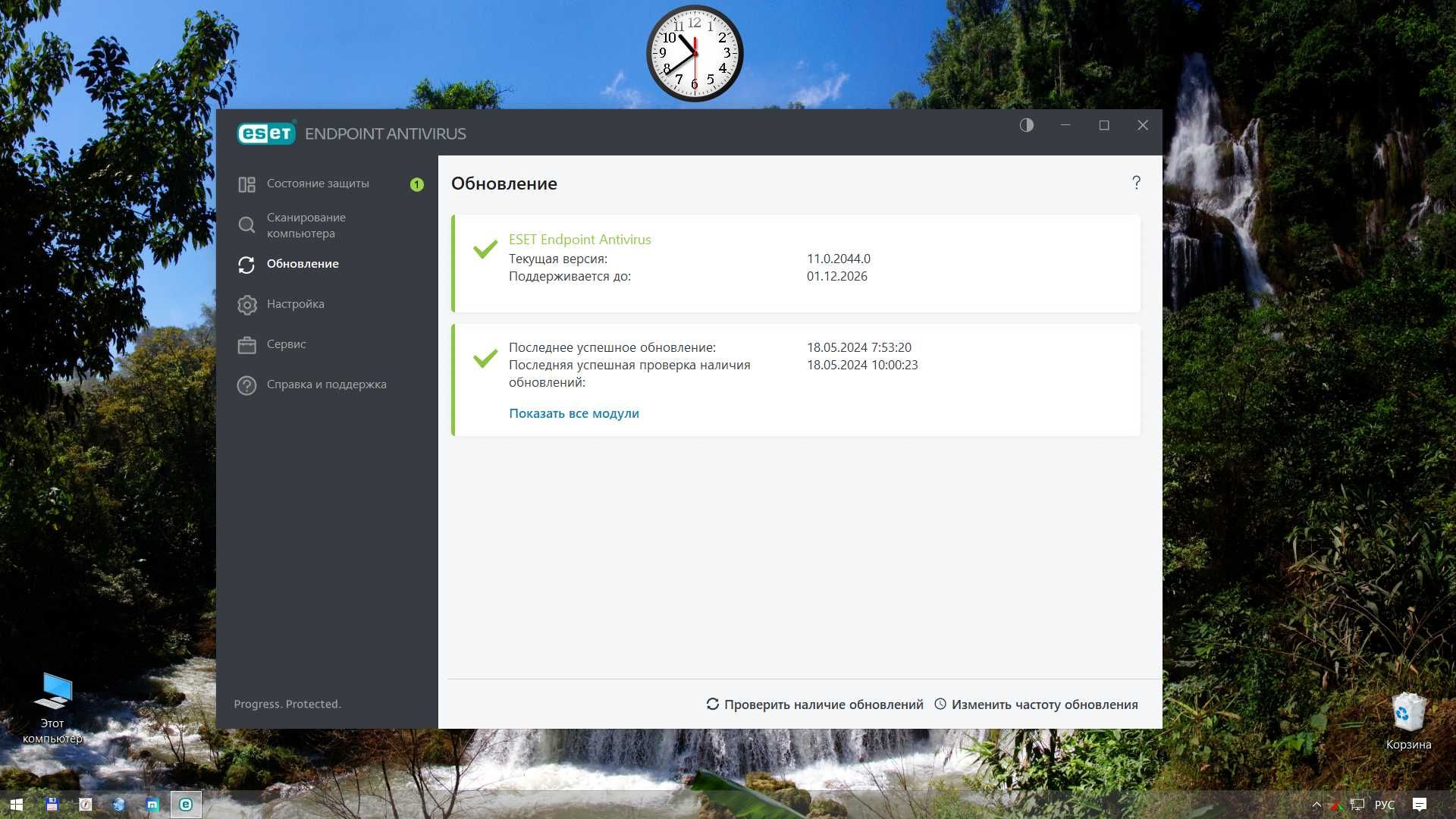Click the Обновление page heading

tap(504, 184)
